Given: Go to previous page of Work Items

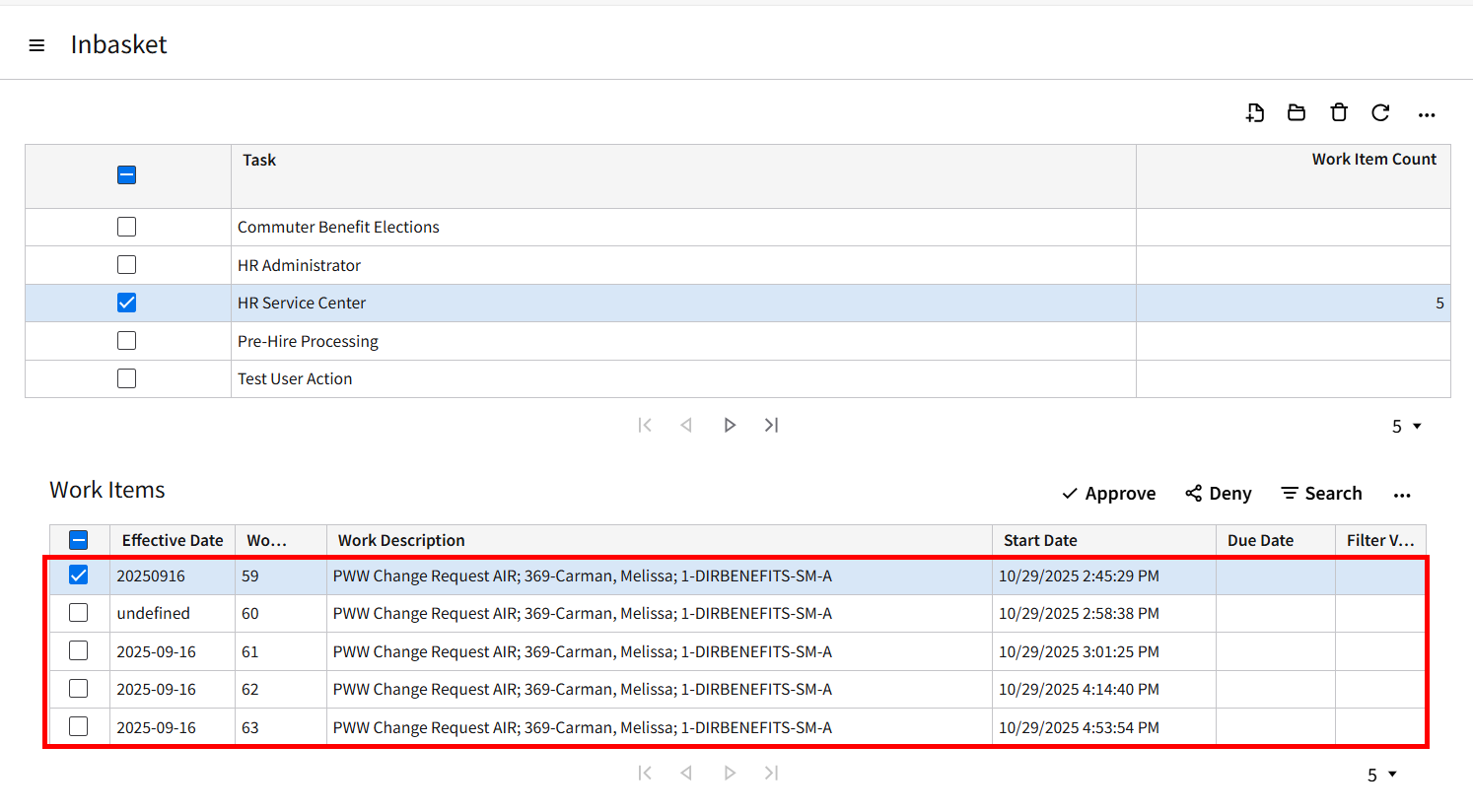Looking at the screenshot, I should 686,773.
